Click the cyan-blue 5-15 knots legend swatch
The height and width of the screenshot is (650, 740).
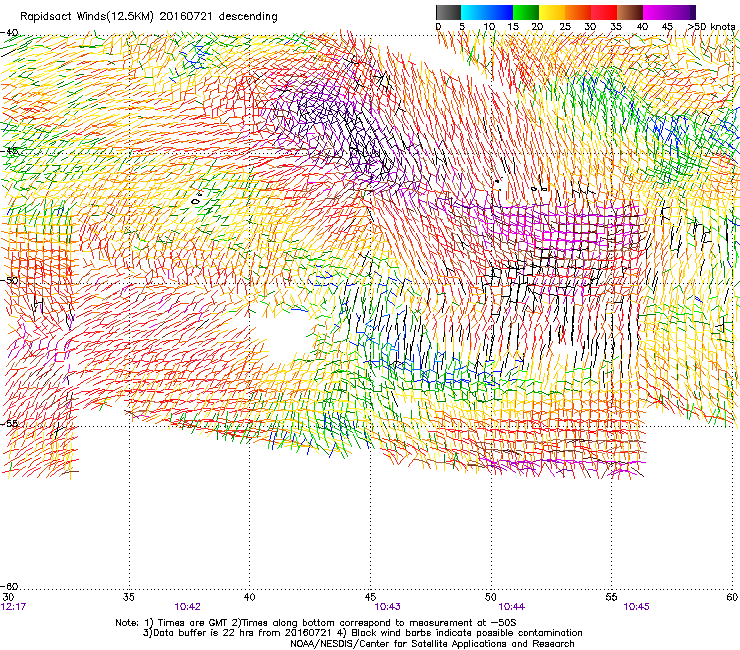tap(487, 12)
